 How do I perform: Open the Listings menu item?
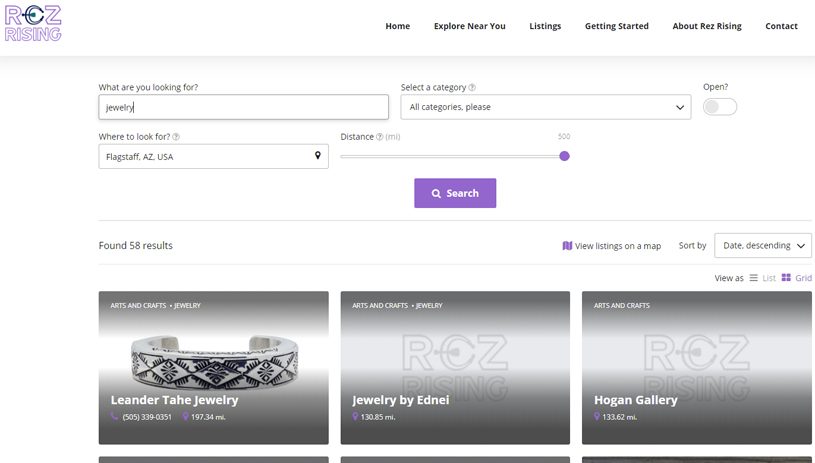point(545,26)
